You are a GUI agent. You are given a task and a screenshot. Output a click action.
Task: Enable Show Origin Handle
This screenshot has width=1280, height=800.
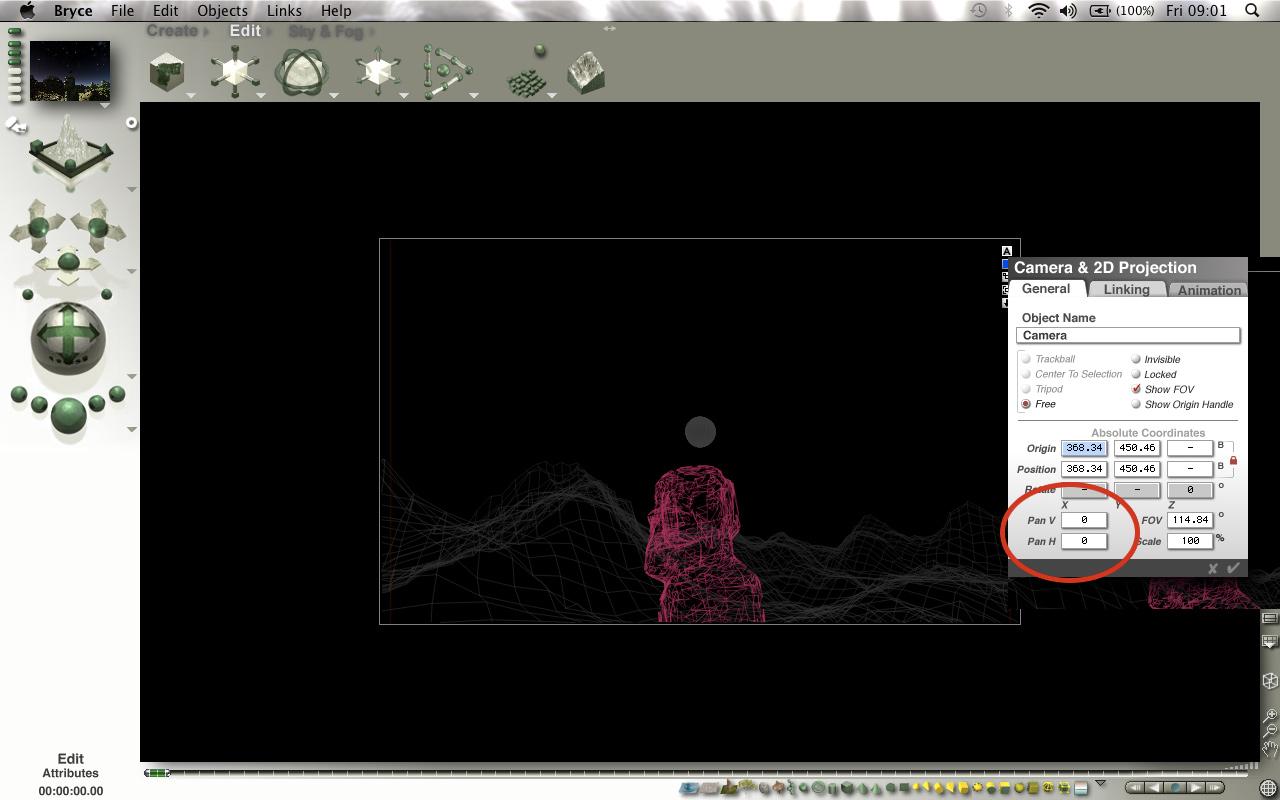point(1136,404)
